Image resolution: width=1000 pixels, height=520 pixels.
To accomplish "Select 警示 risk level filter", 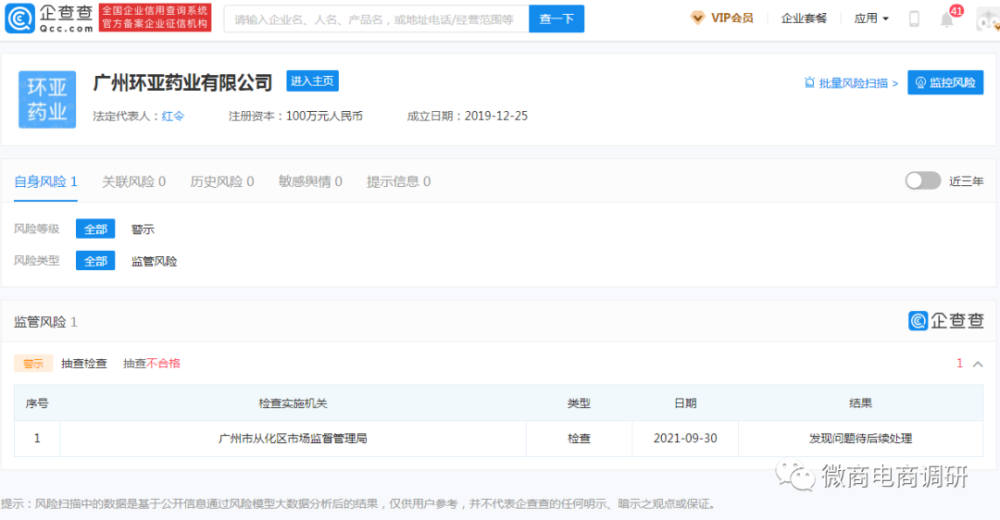I will (143, 229).
